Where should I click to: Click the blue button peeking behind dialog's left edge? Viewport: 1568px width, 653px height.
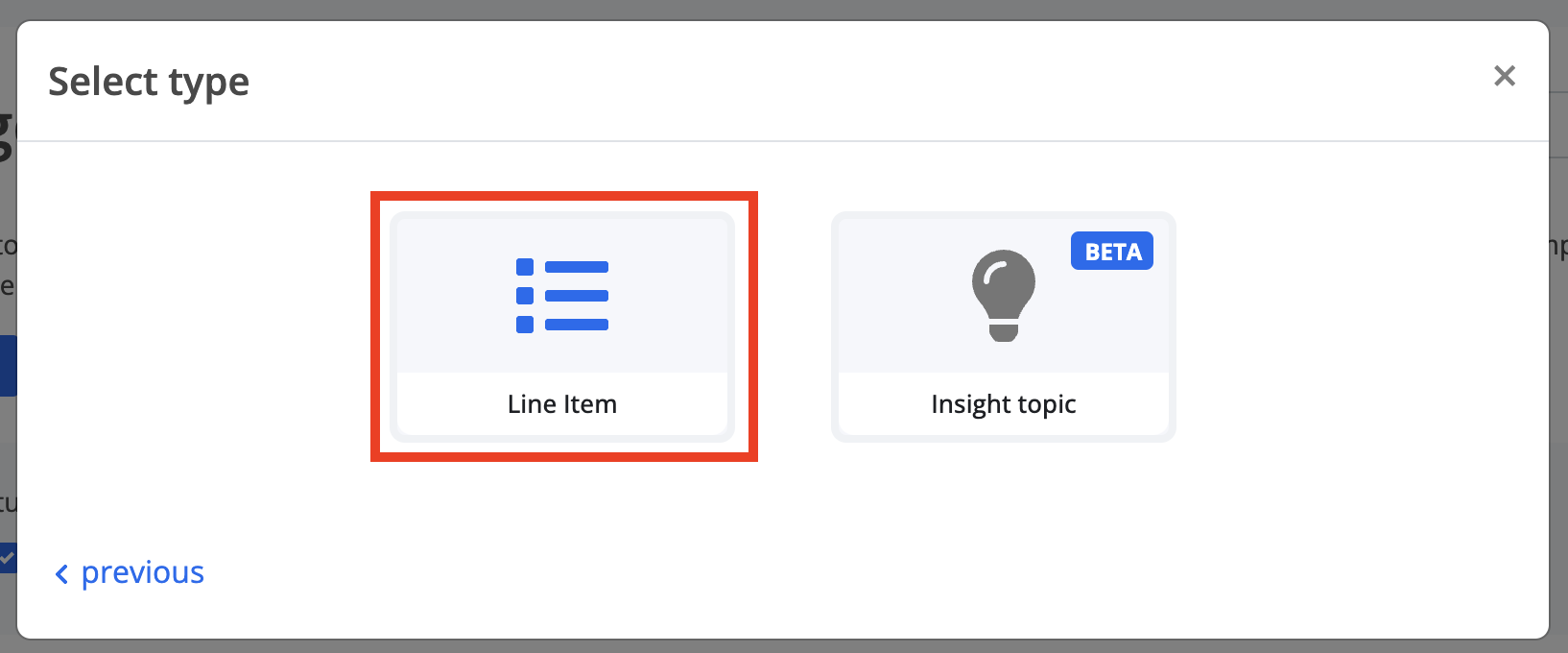click(x=8, y=366)
